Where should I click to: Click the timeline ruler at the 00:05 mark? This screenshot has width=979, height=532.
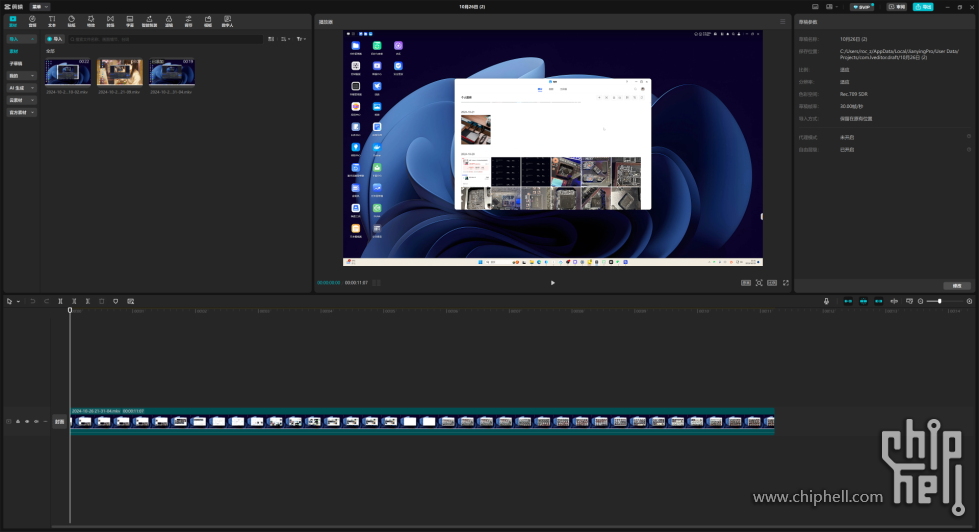388,310
